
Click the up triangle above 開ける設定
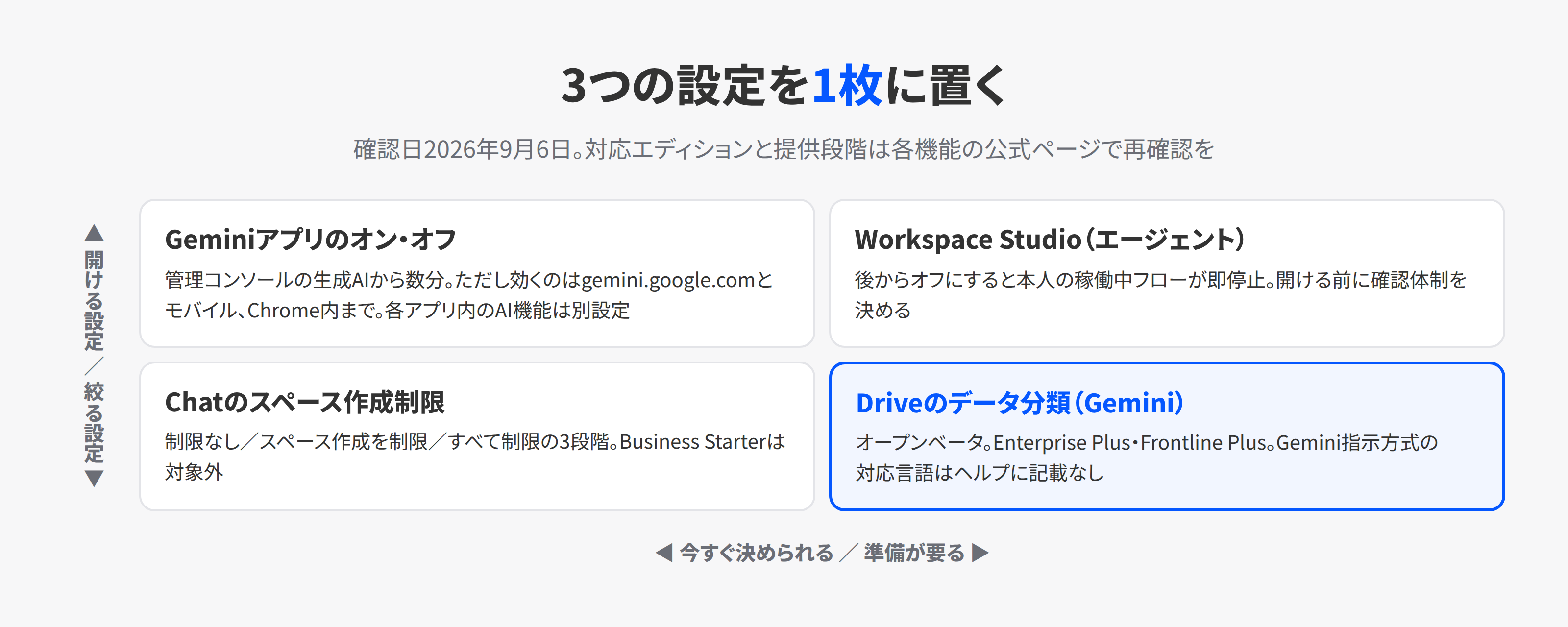[94, 233]
